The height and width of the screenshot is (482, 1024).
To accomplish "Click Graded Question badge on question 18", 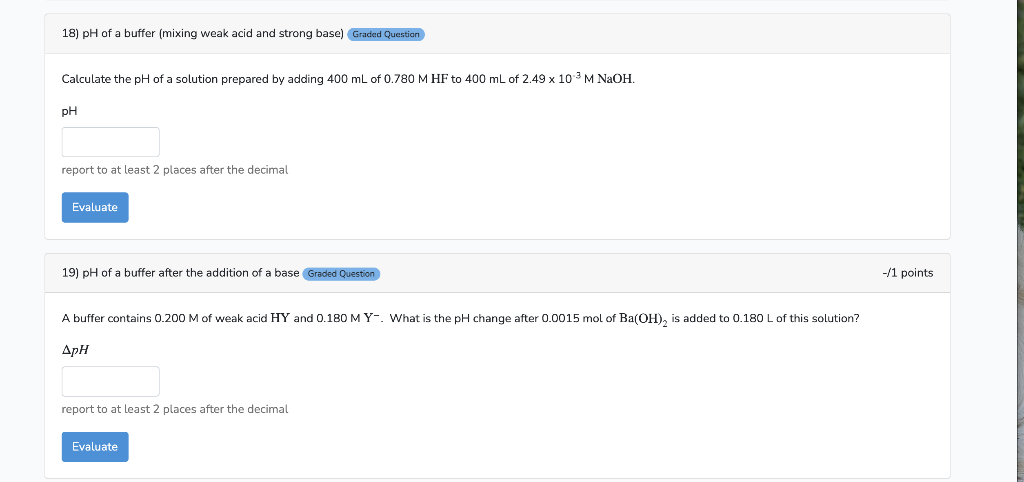I will [x=386, y=34].
